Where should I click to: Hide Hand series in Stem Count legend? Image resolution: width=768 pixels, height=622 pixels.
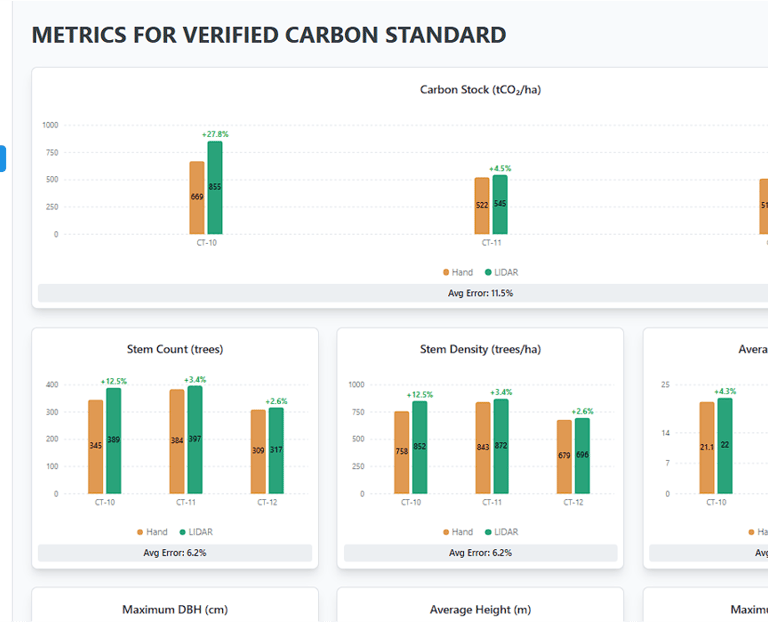(153, 532)
